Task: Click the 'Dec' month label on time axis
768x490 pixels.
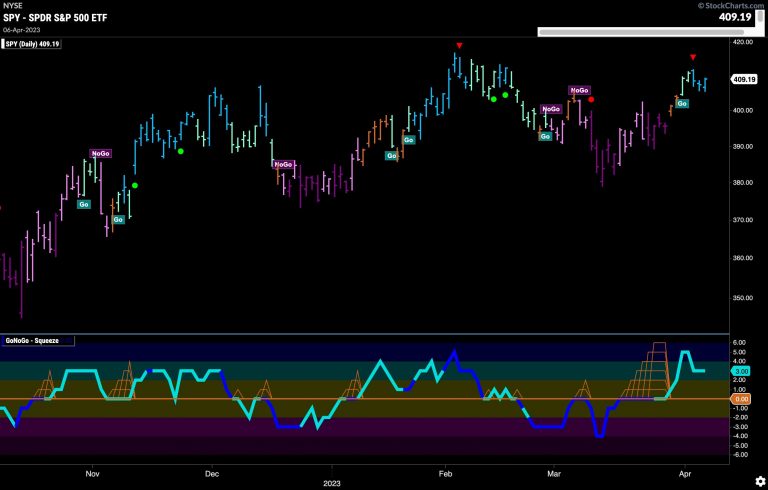Action: tap(212, 474)
